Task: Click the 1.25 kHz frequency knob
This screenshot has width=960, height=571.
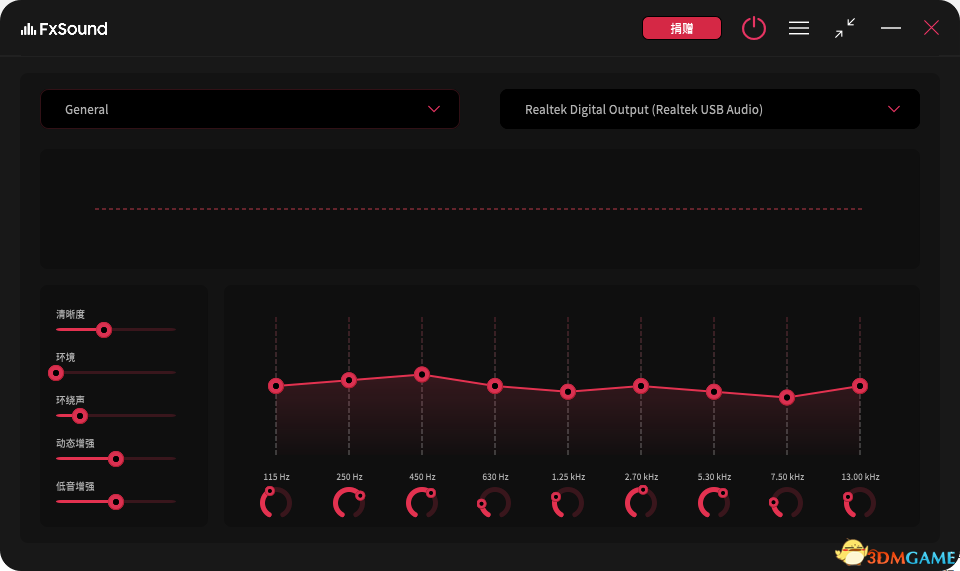Action: pos(567,503)
